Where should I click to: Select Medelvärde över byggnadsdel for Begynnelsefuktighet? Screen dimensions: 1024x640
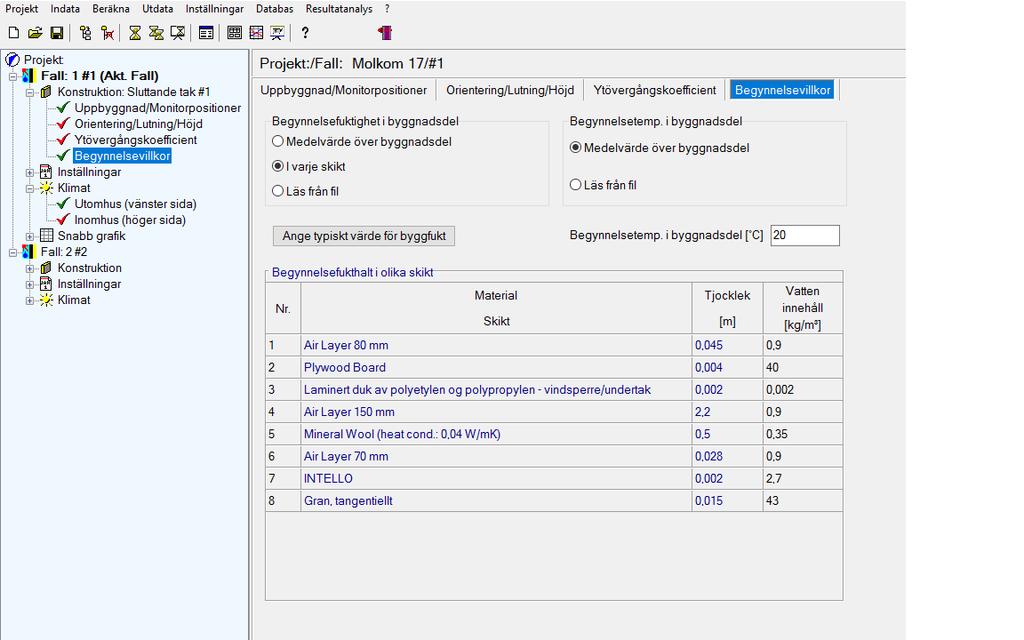[278, 141]
